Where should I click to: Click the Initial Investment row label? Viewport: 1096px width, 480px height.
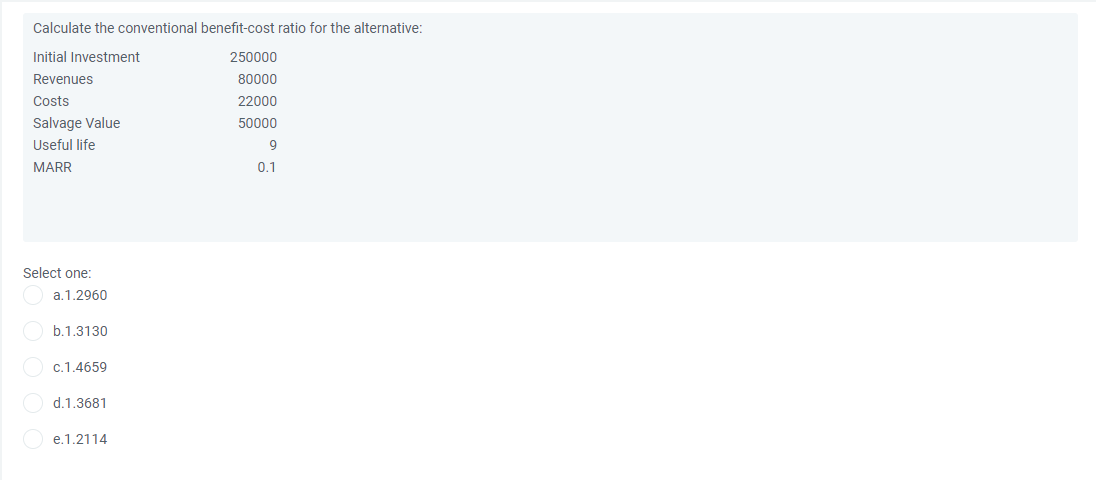point(87,57)
